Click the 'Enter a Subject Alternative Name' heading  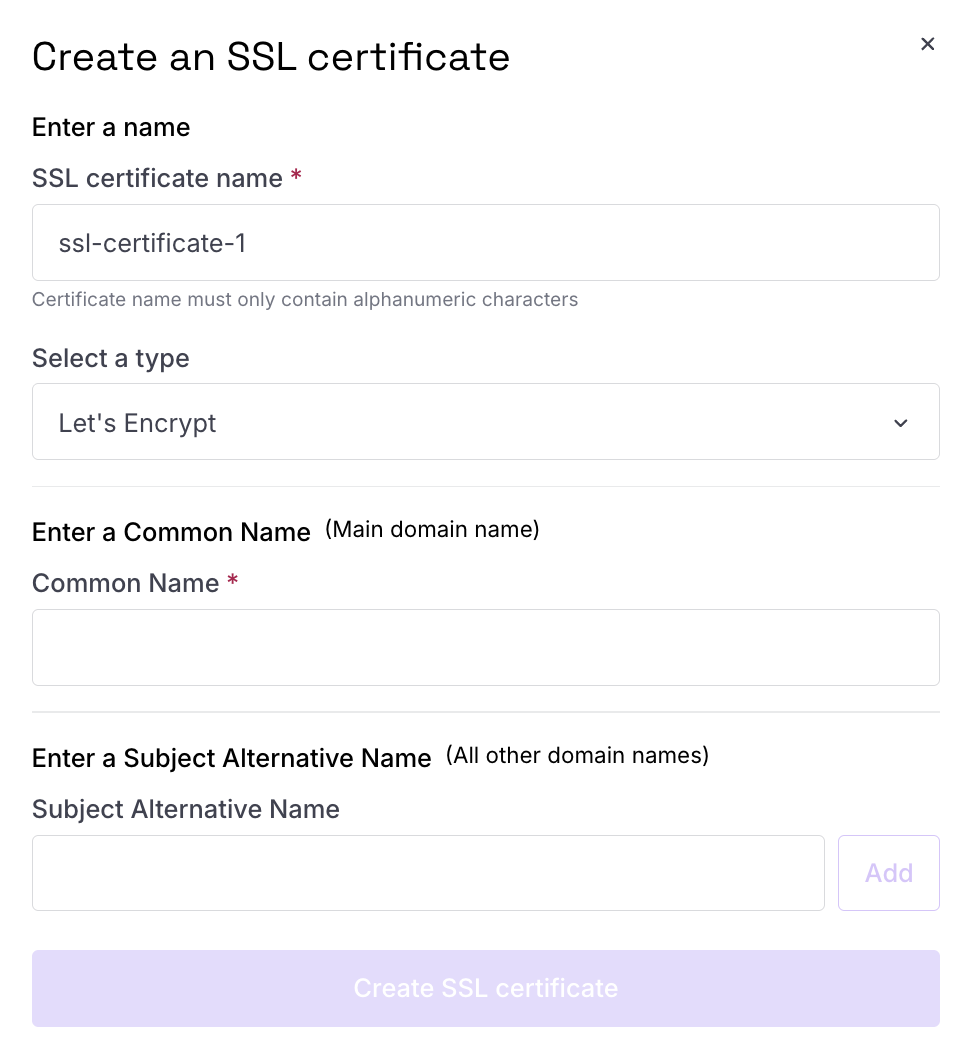tap(231, 758)
